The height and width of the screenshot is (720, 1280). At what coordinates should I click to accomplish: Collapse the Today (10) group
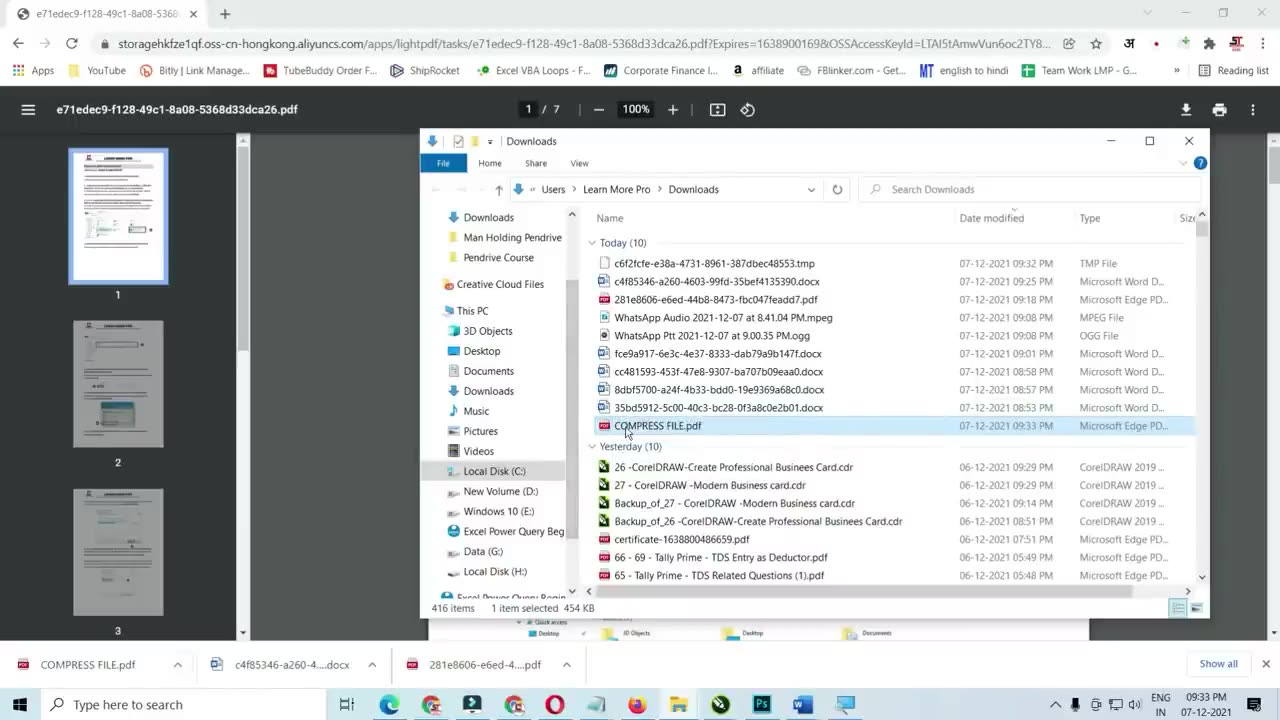coord(592,243)
